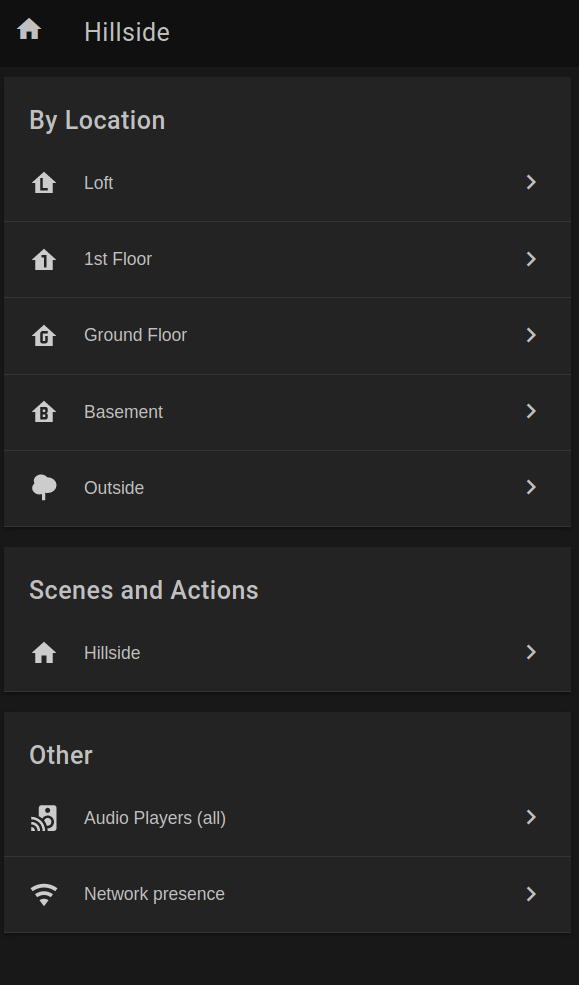Click the Hillside title in the header
The width and height of the screenshot is (579, 985).
tap(127, 32)
